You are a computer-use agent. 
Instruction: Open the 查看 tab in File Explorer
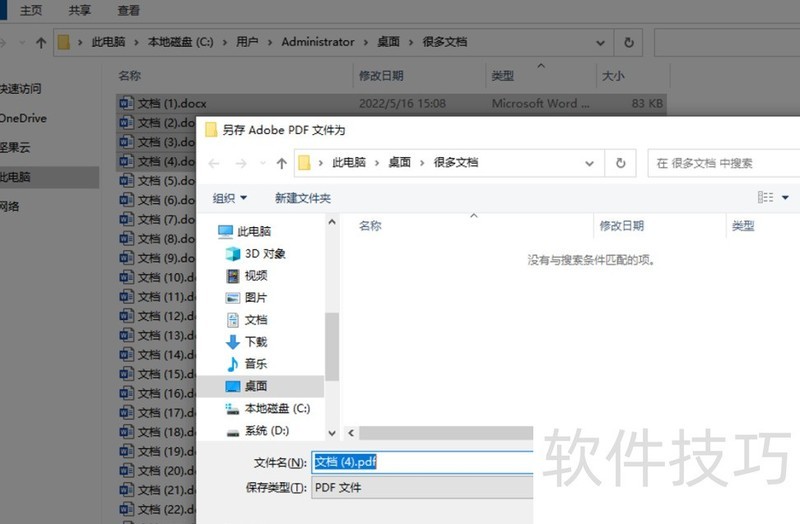coord(128,10)
